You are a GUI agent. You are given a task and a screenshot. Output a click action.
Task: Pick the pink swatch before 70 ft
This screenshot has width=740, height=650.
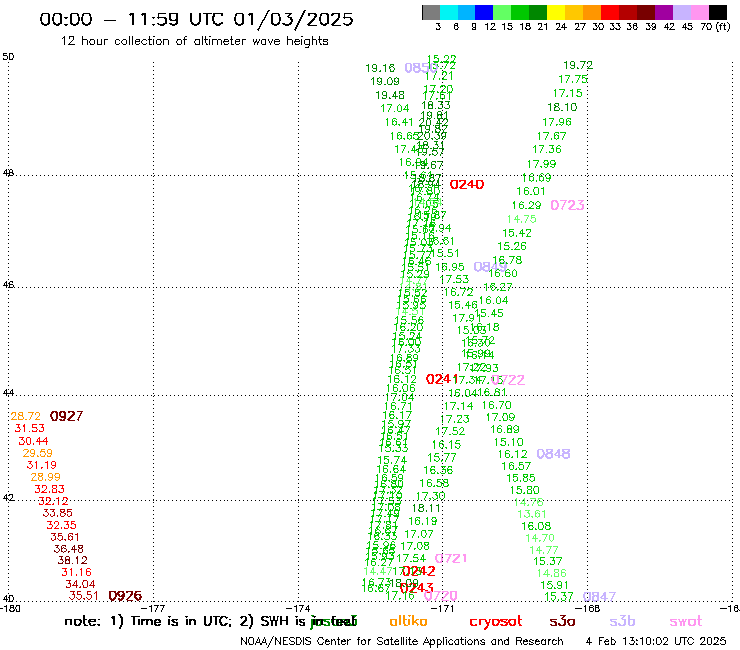(699, 12)
